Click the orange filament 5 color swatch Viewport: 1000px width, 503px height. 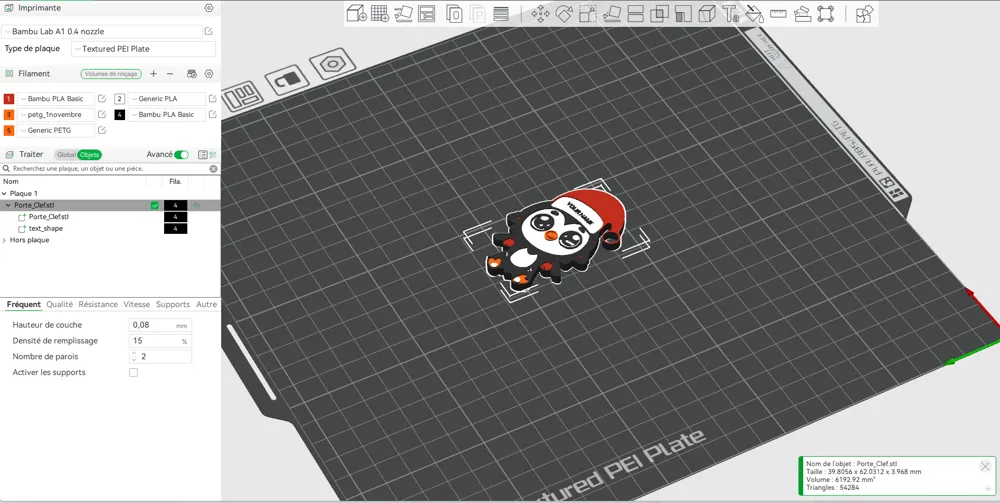click(9, 131)
